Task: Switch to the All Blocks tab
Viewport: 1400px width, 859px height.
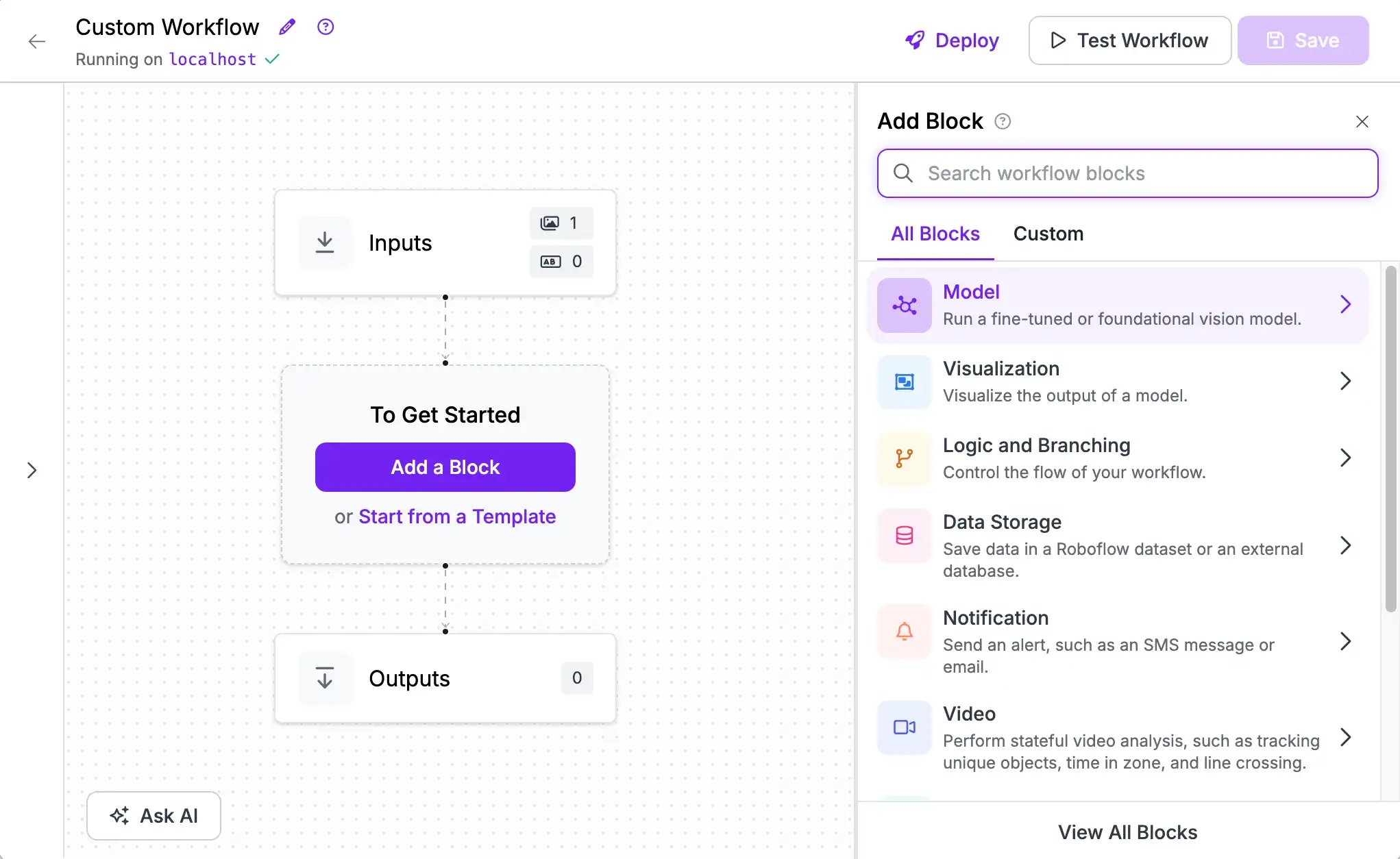Action: [x=935, y=234]
